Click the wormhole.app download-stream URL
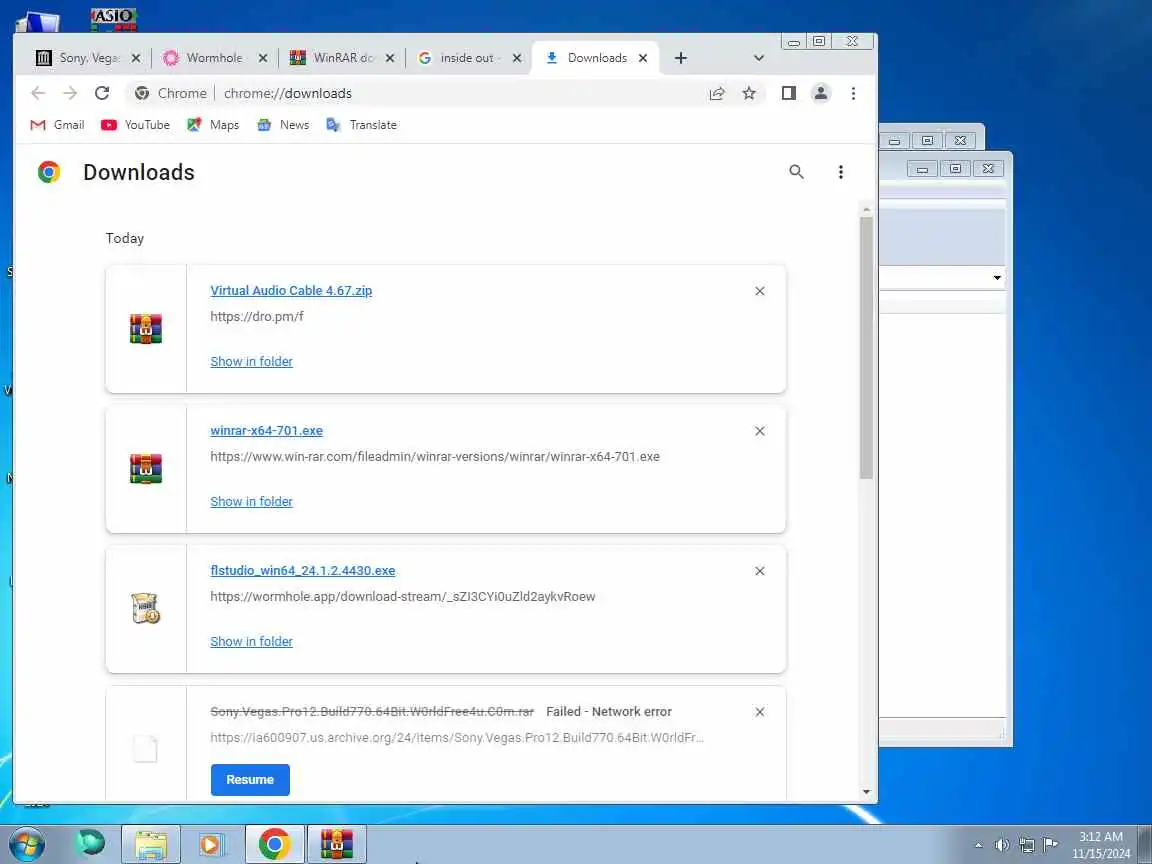Screen dimensions: 1152x864 point(403,597)
